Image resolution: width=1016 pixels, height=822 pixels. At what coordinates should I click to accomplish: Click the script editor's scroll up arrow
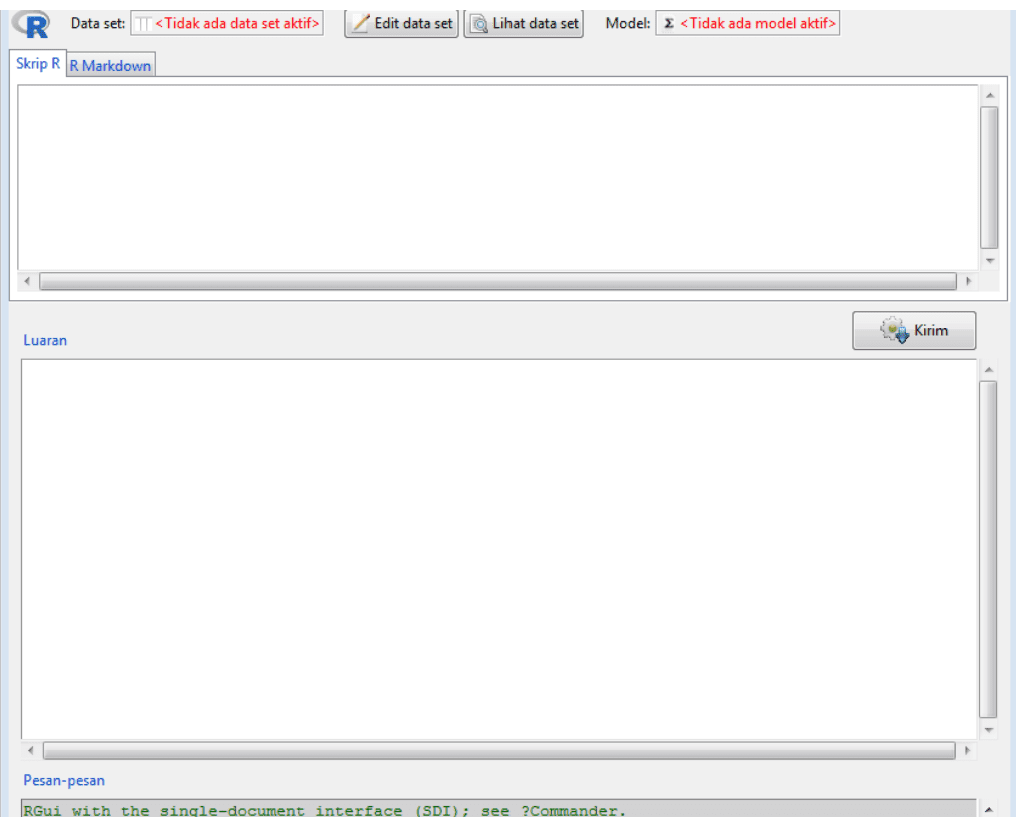[990, 95]
